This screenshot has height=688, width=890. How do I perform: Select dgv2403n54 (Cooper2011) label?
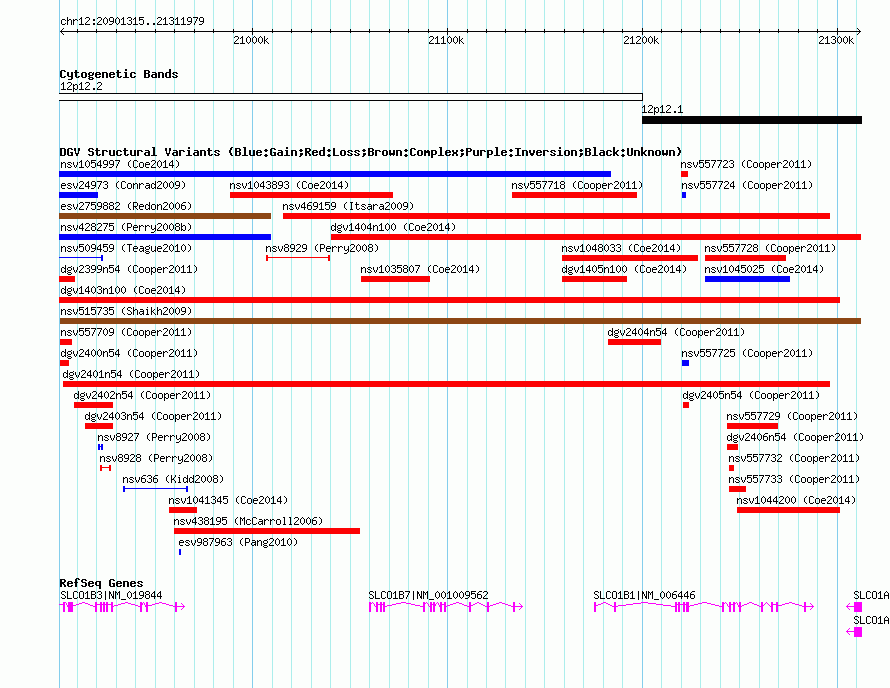(153, 416)
